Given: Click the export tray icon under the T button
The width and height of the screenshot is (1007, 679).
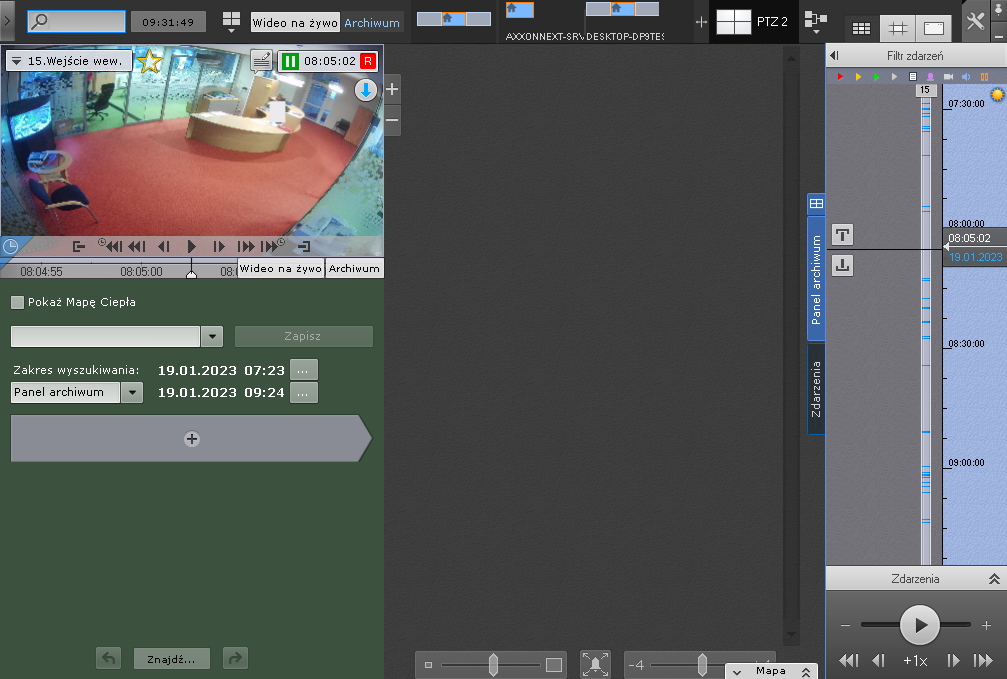Looking at the screenshot, I should (x=842, y=265).
